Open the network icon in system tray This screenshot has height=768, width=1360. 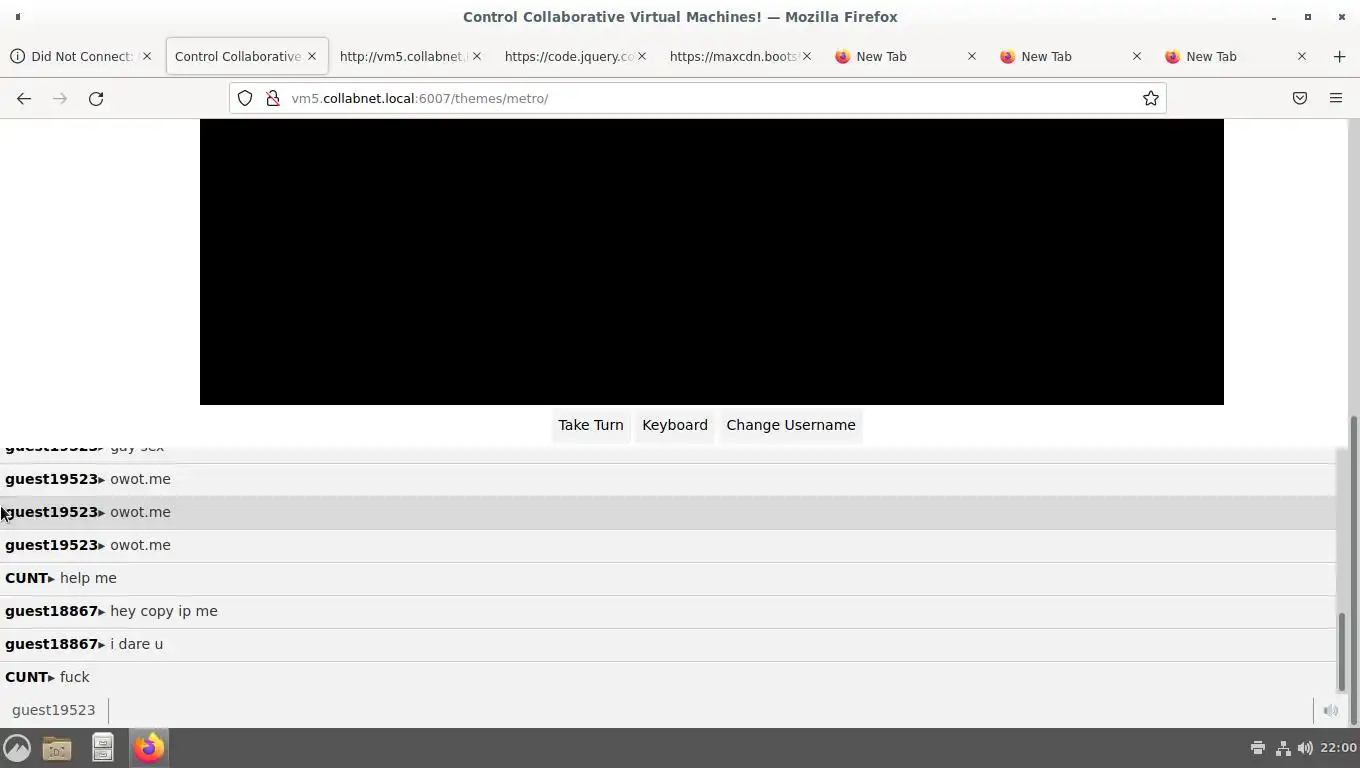(x=1282, y=747)
